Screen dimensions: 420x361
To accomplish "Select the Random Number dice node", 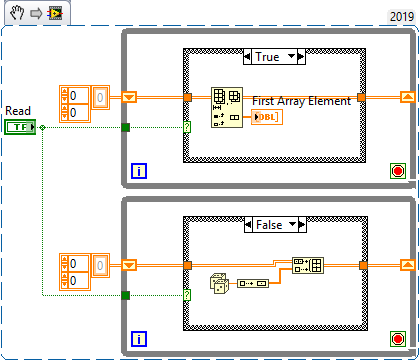I will point(219,283).
